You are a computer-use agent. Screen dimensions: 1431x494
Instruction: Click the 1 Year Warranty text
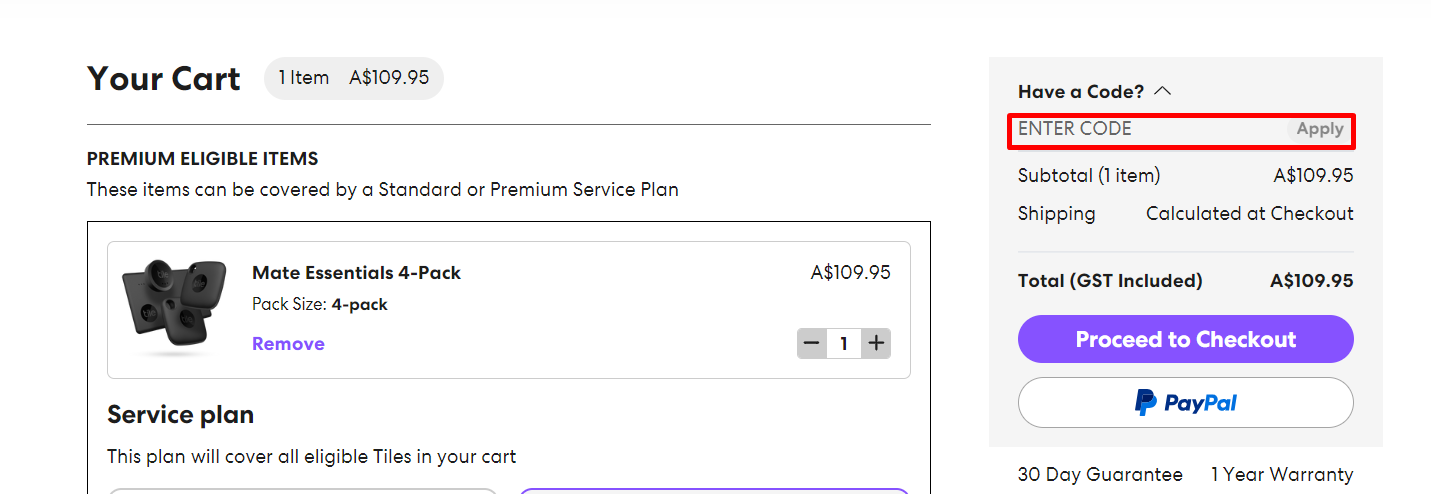(1281, 475)
